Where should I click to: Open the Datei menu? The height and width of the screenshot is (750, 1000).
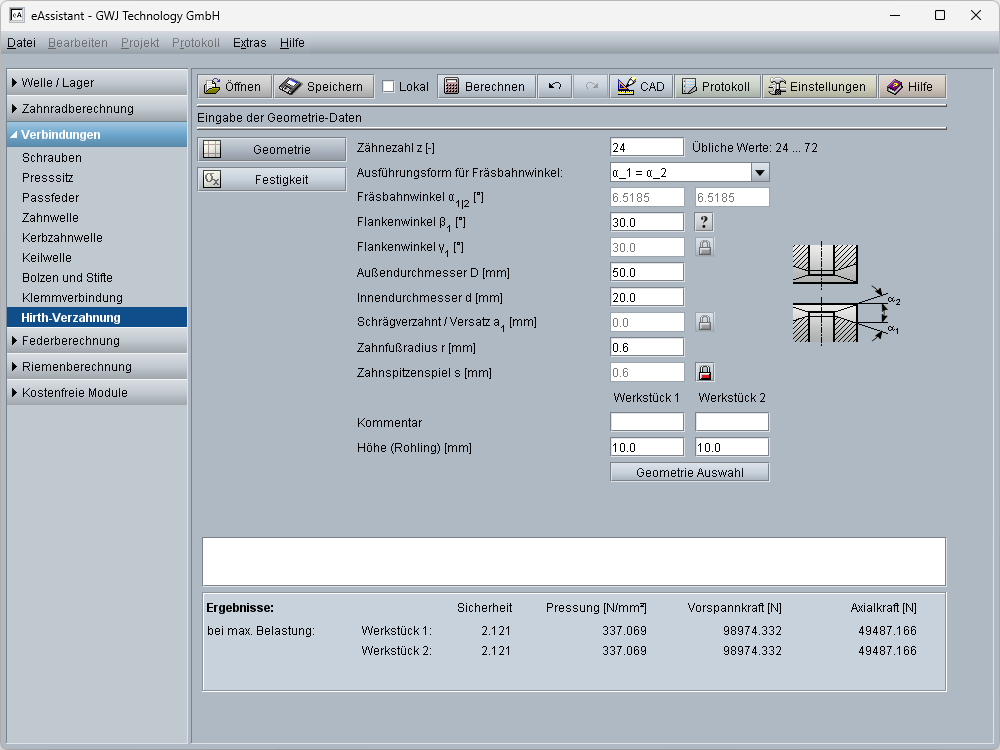coord(21,43)
